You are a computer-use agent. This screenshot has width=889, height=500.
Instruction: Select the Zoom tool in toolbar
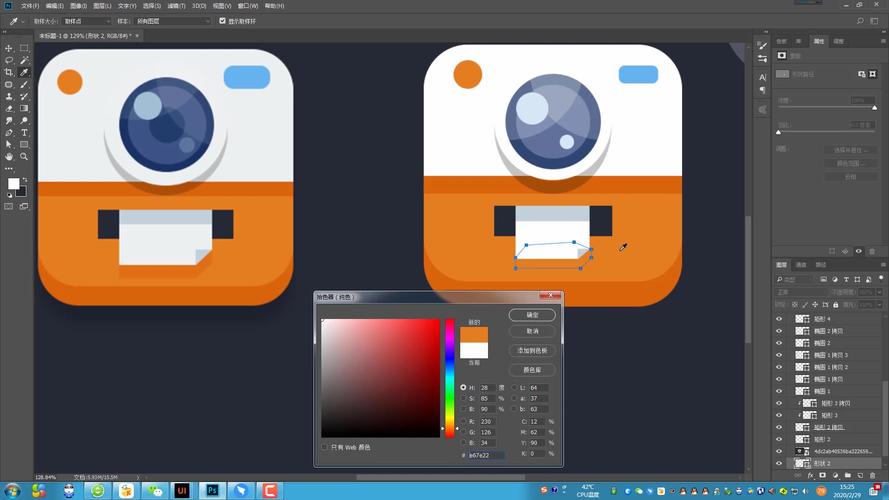[24, 156]
